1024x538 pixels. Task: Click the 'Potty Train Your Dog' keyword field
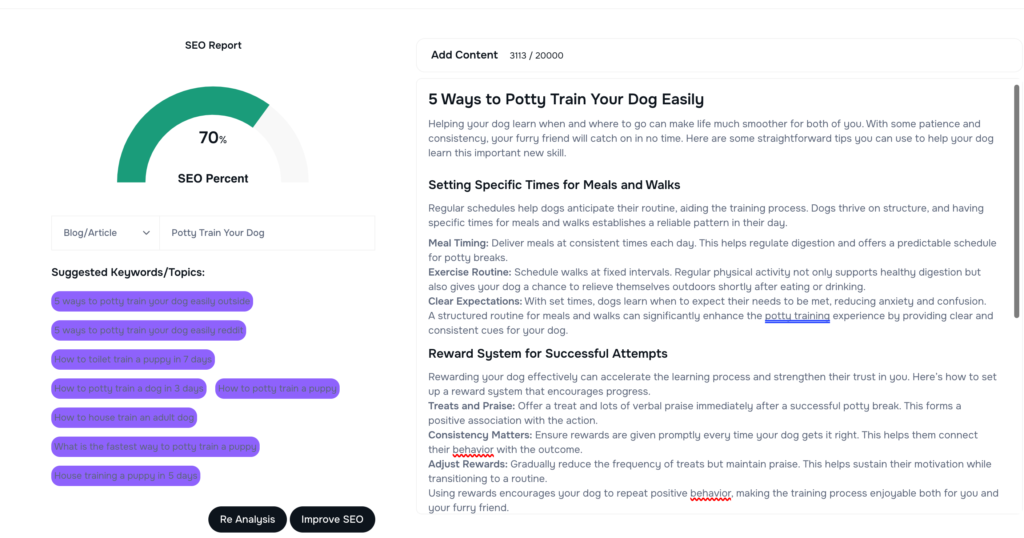[266, 233]
